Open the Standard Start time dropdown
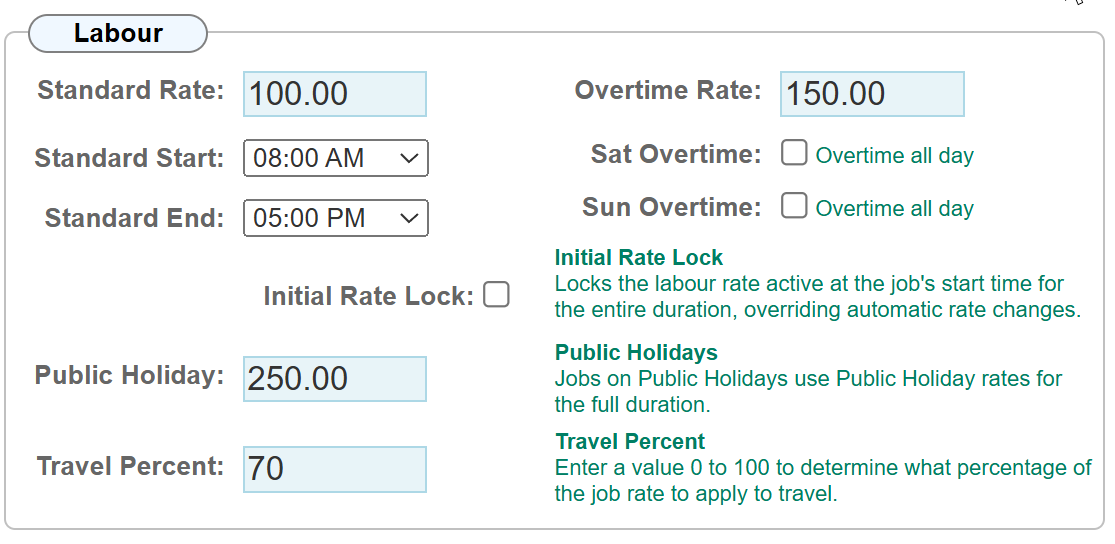The width and height of the screenshot is (1115, 544). click(335, 158)
